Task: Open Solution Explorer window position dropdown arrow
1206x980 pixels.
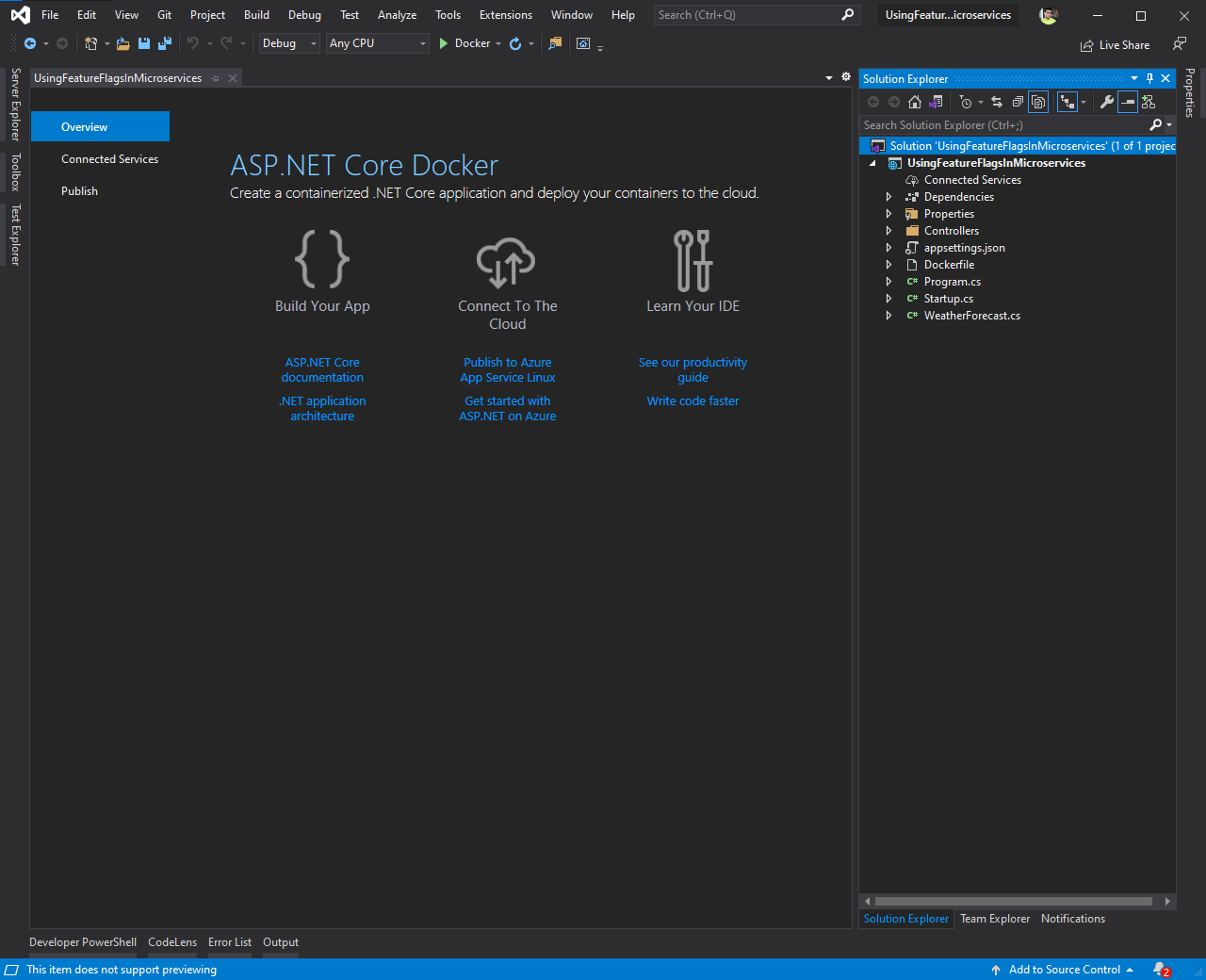Action: pos(1134,78)
